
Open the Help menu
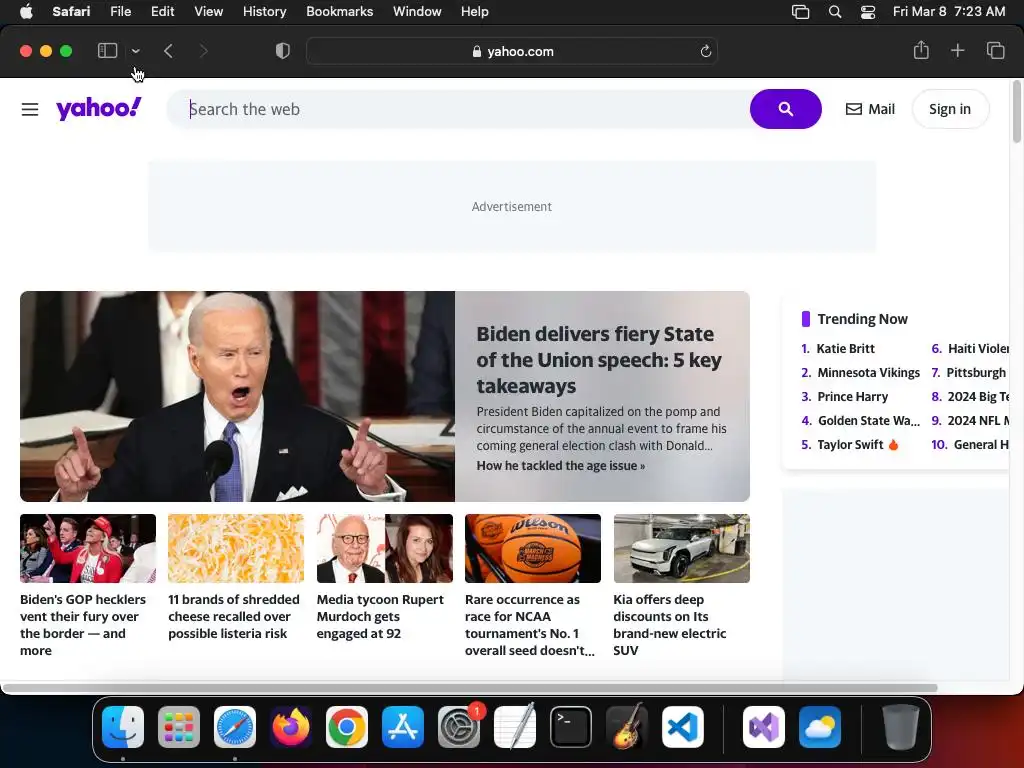click(x=475, y=12)
